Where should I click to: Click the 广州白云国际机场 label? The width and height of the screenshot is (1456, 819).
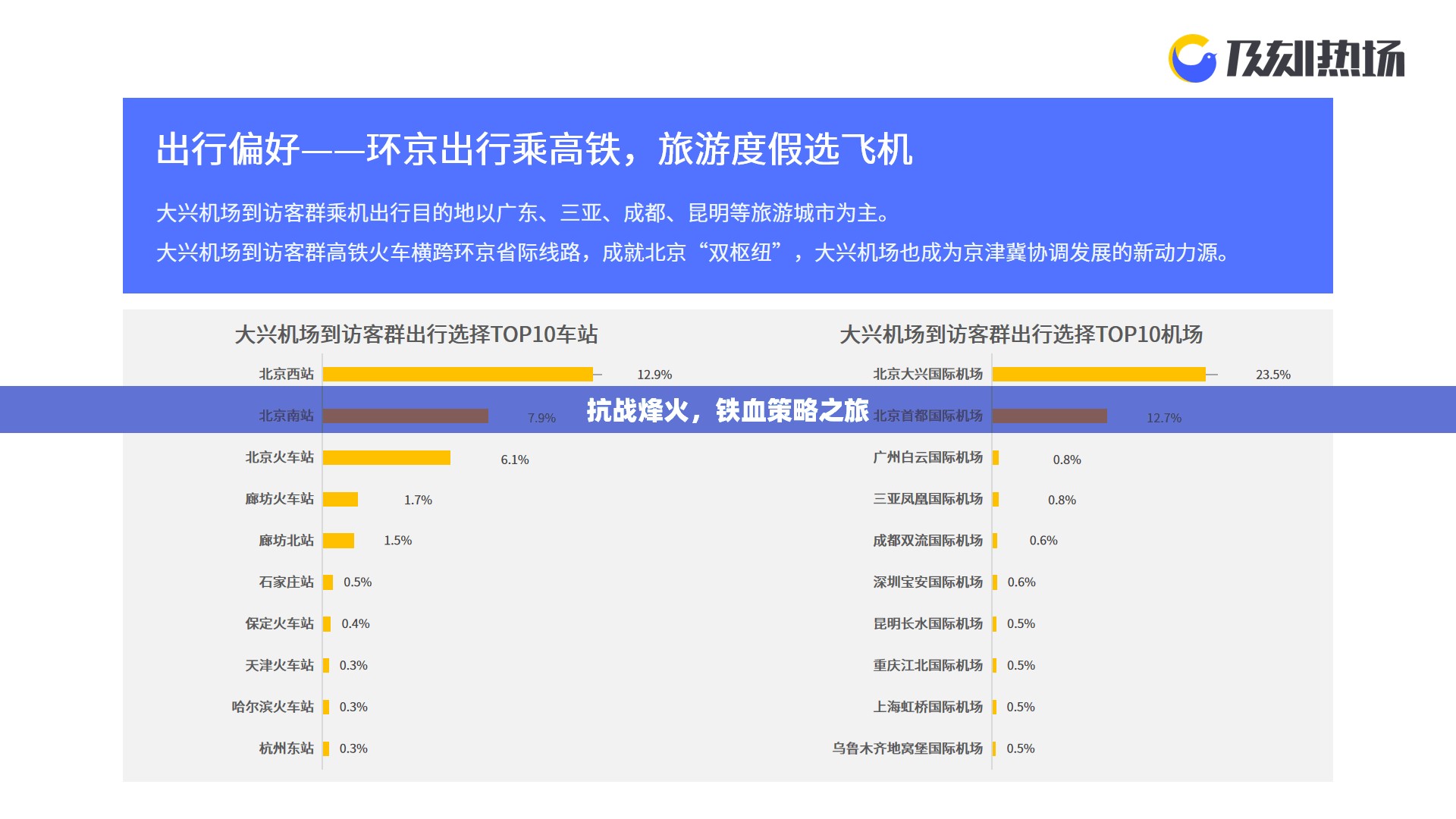coord(927,457)
